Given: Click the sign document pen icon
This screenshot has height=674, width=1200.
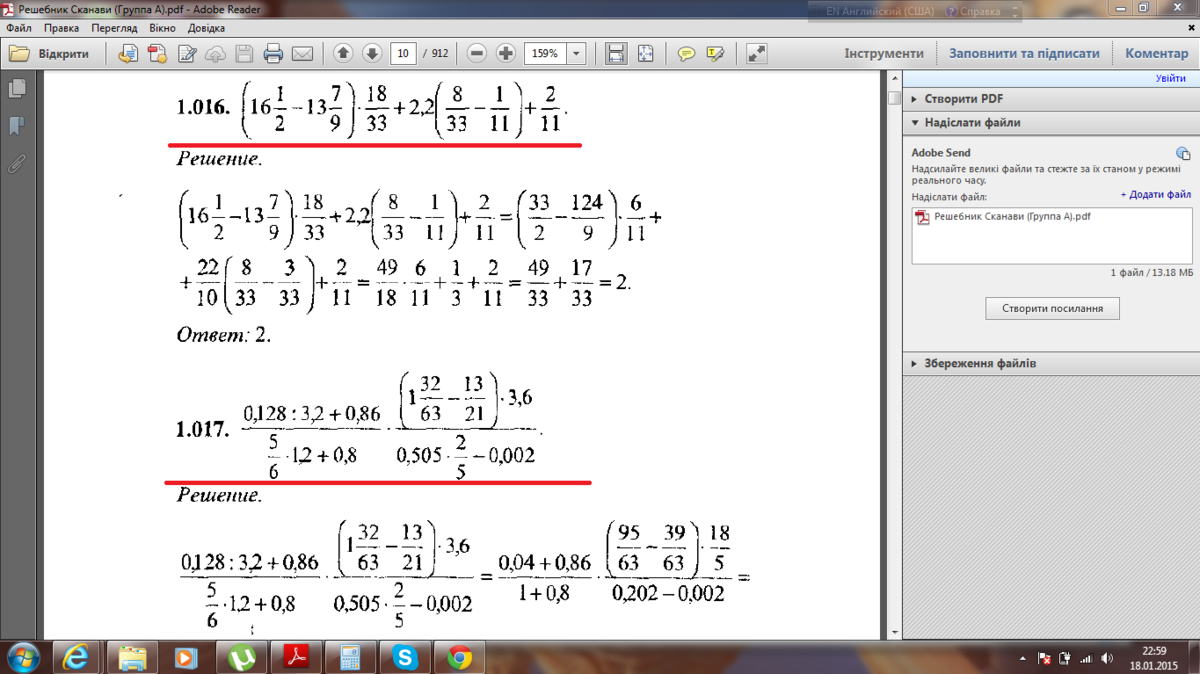Looking at the screenshot, I should pos(186,53).
